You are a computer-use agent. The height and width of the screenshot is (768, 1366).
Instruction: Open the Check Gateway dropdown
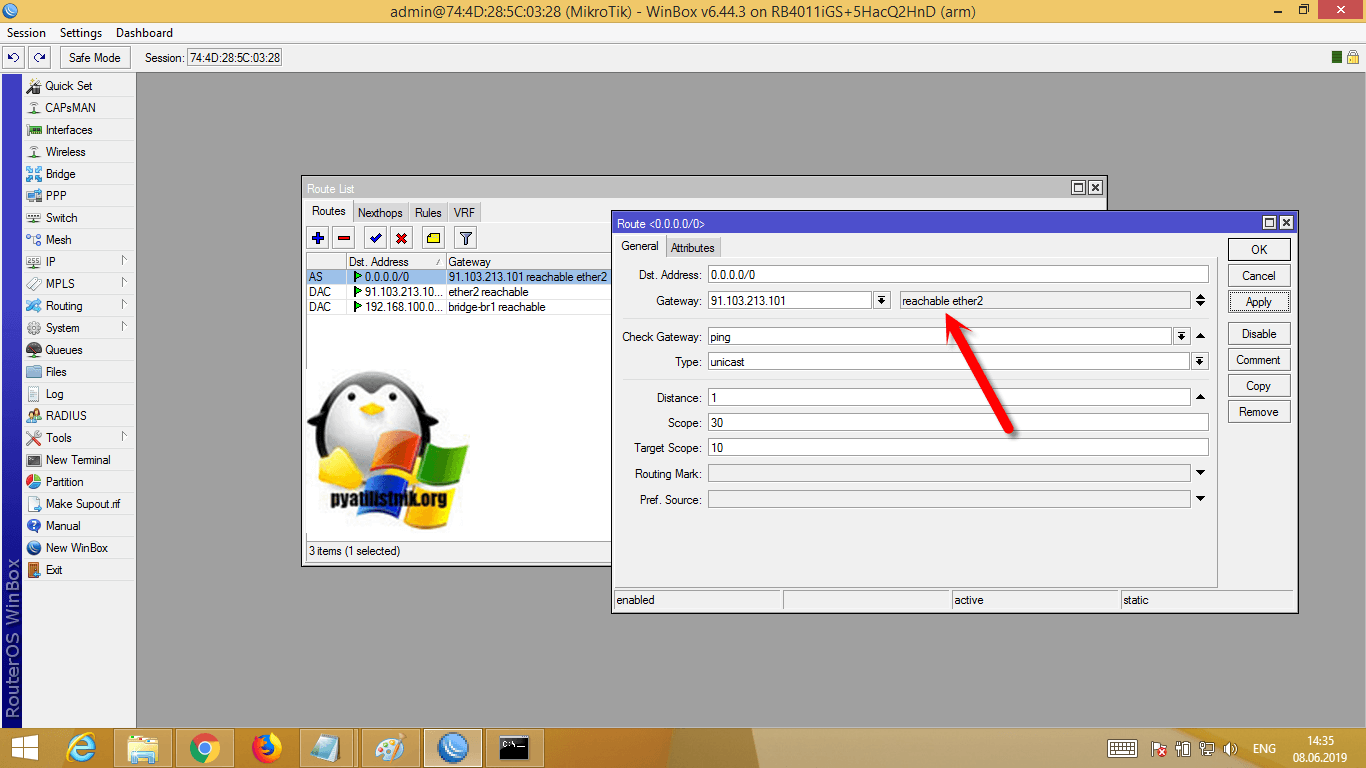click(1181, 337)
